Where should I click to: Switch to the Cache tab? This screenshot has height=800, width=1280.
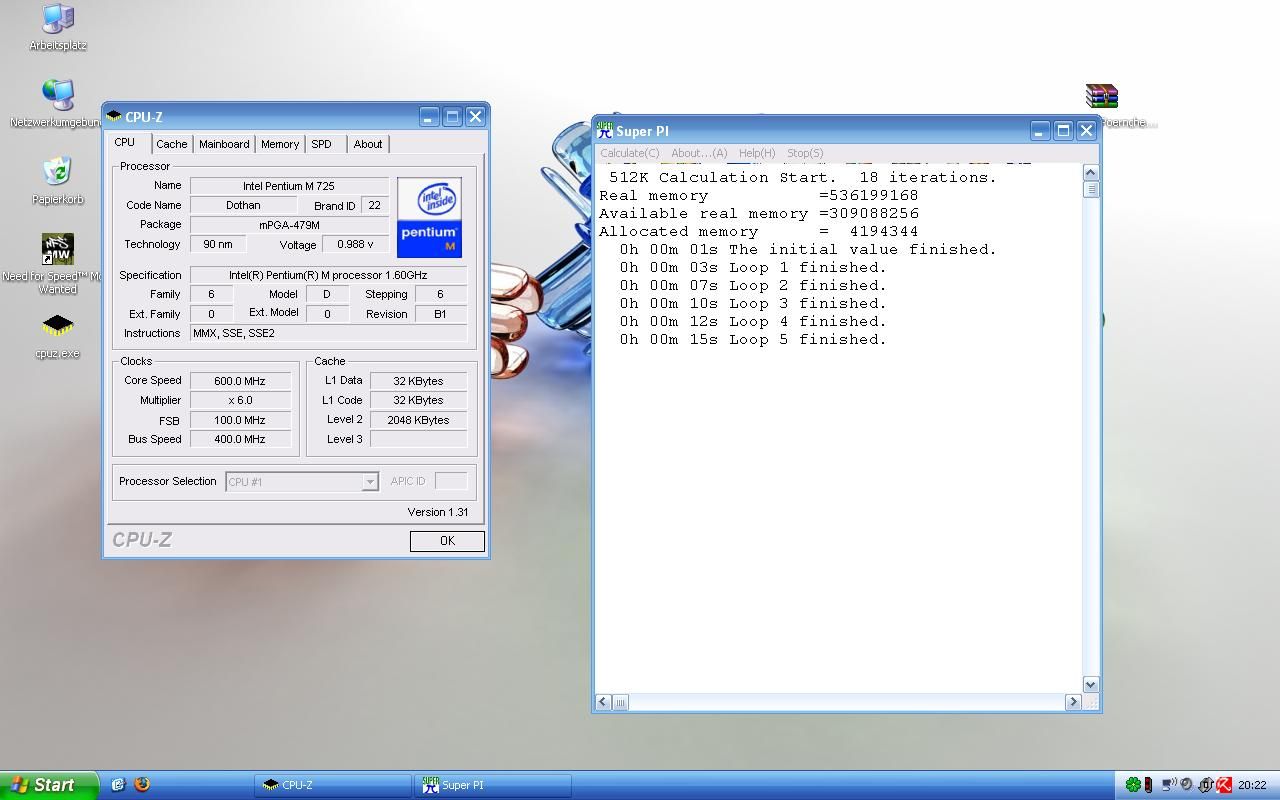pos(172,144)
